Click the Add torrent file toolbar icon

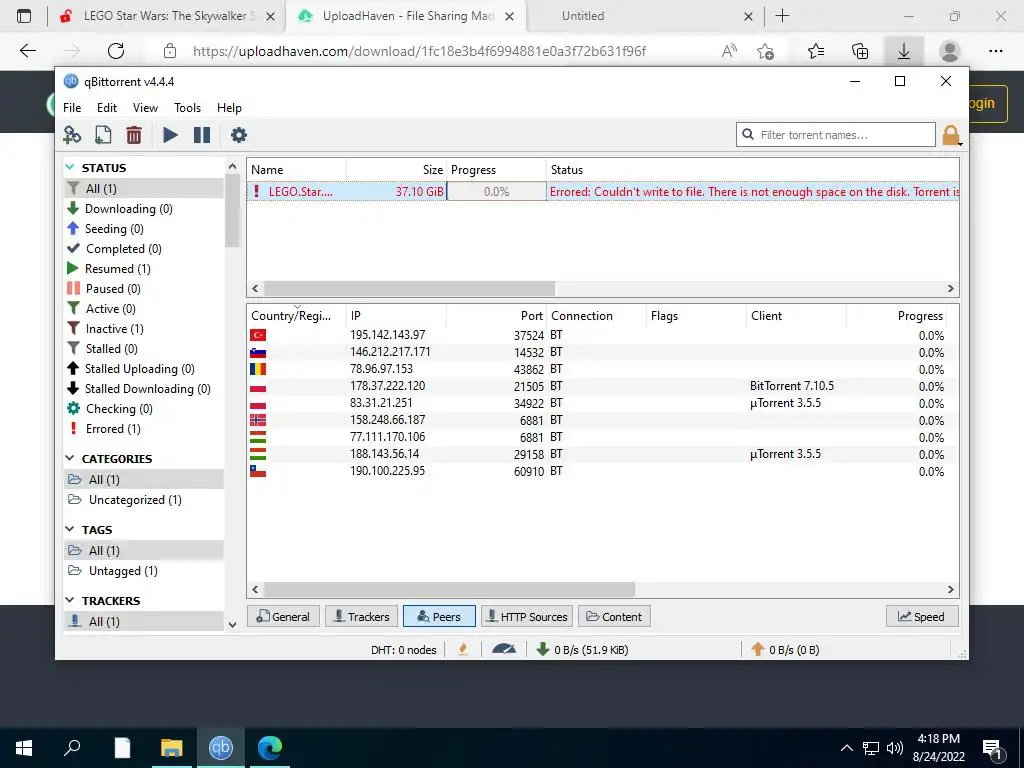[103, 135]
